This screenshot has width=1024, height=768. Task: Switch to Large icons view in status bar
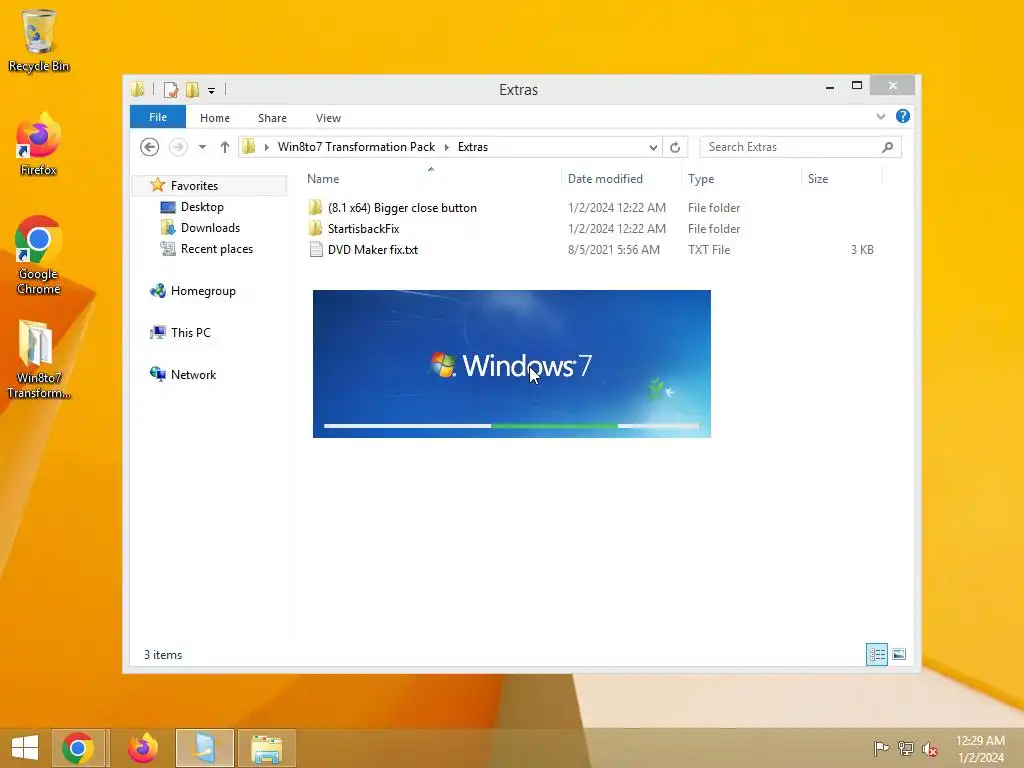pyautogui.click(x=899, y=654)
